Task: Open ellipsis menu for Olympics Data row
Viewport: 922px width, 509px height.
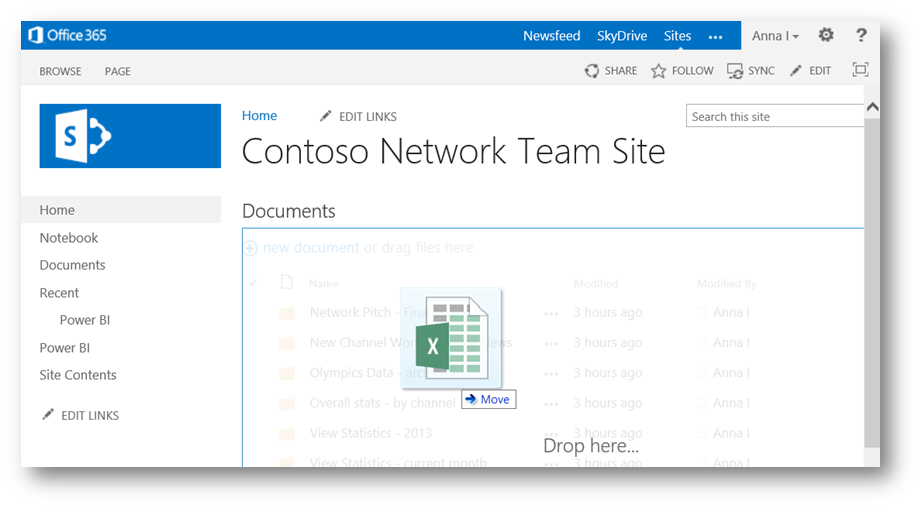Action: pos(551,374)
